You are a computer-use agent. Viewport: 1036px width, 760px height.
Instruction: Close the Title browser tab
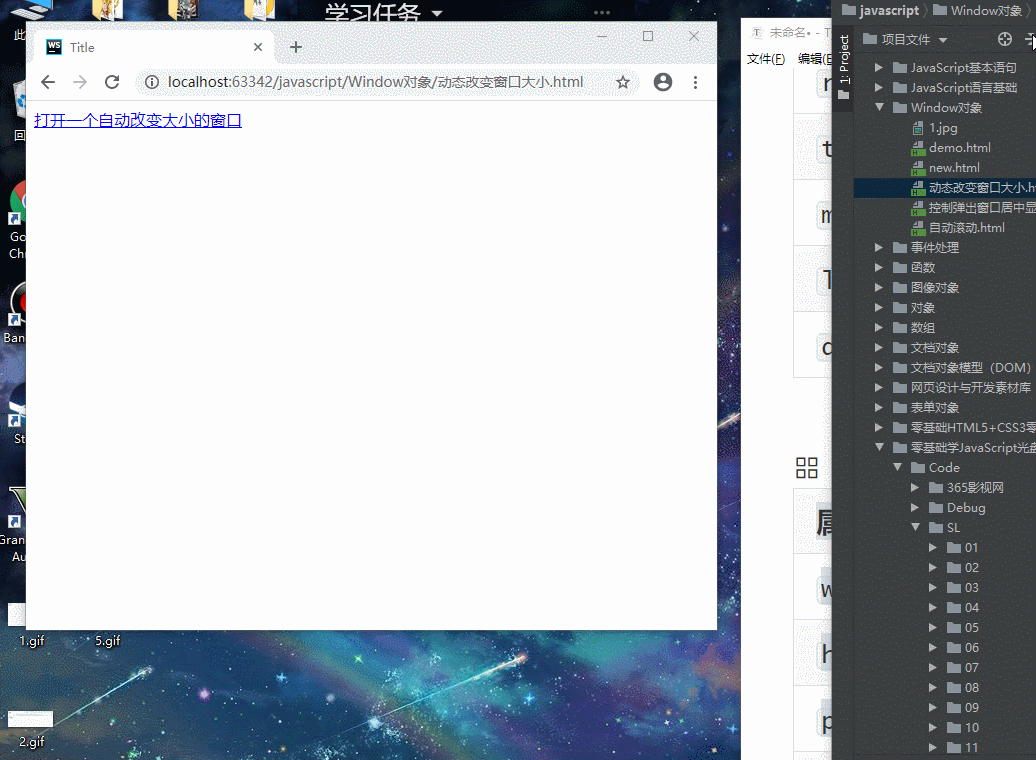[x=258, y=47]
